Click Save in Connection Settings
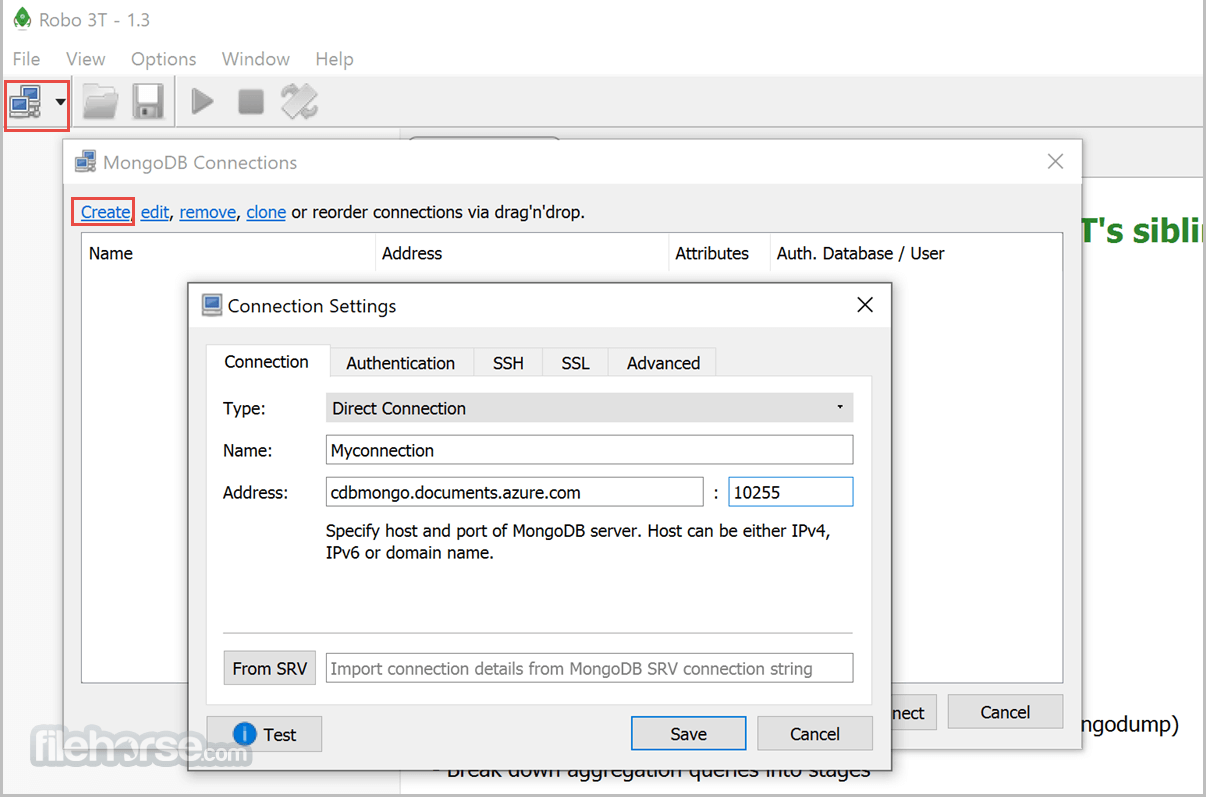The image size is (1206, 797). coord(688,733)
